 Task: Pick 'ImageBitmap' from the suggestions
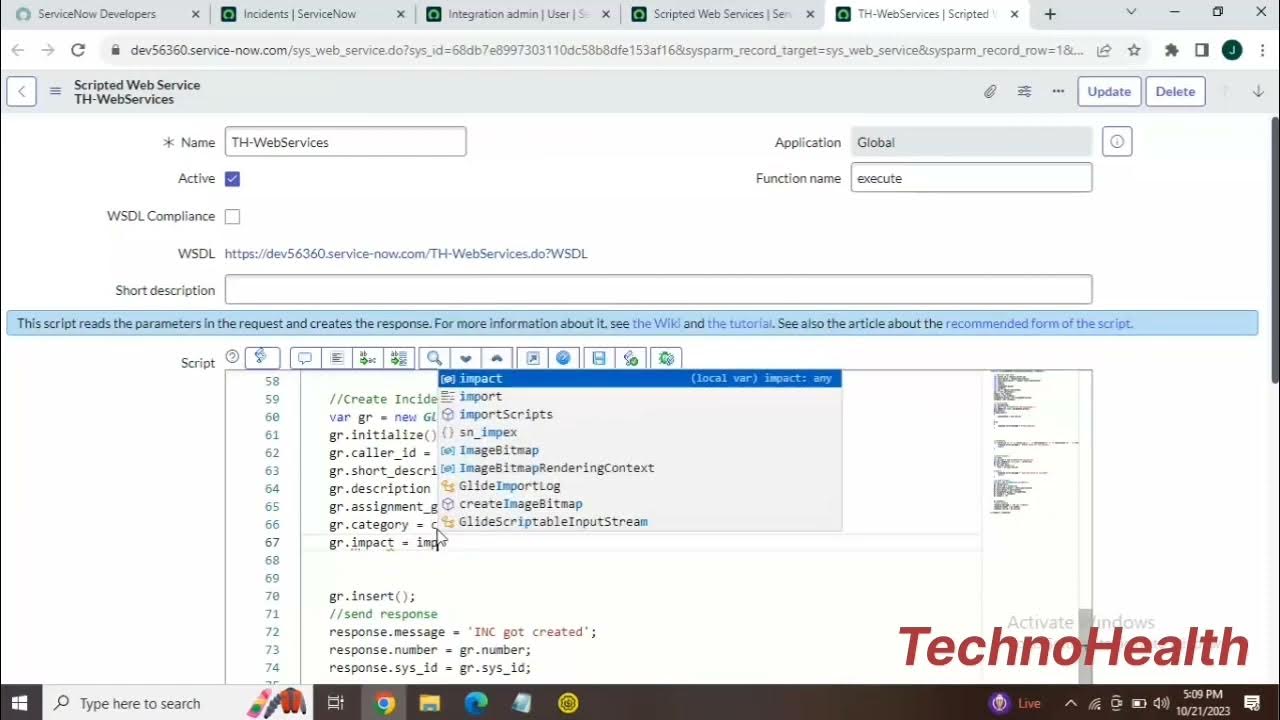point(640,450)
